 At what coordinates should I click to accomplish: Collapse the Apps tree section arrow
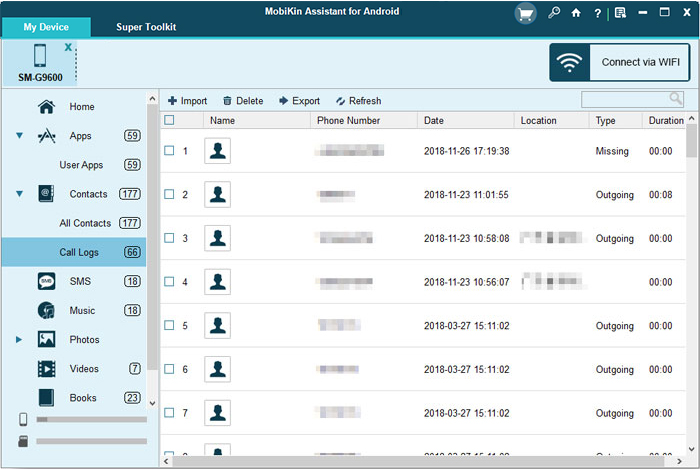[19, 136]
